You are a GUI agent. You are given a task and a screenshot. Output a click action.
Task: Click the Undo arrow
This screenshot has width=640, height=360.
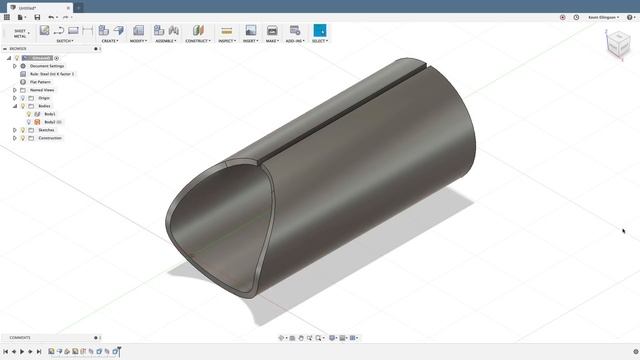click(51, 17)
